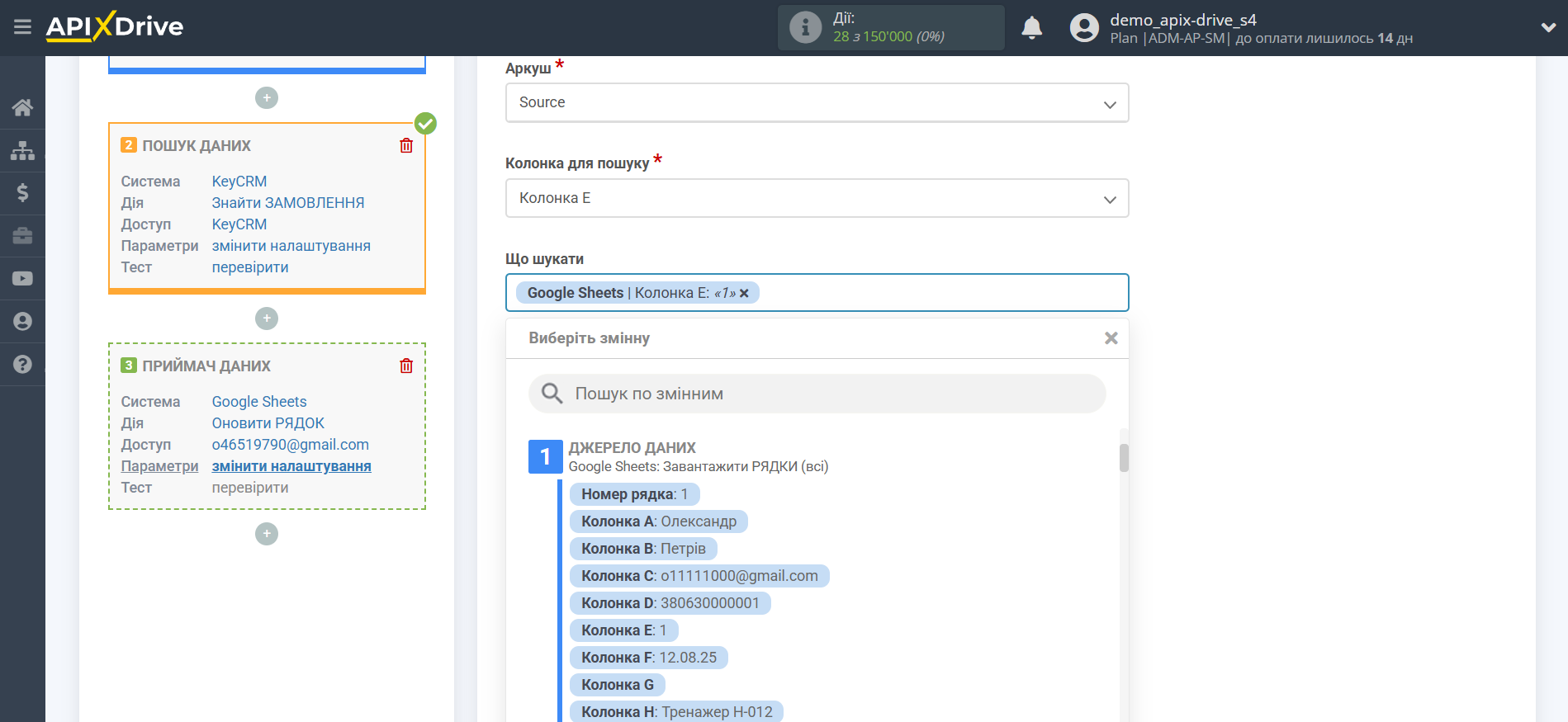Screen dimensions: 1568x722
Task: Open Знайти ЗАМОВЛЕННЯ action link
Action: (288, 203)
